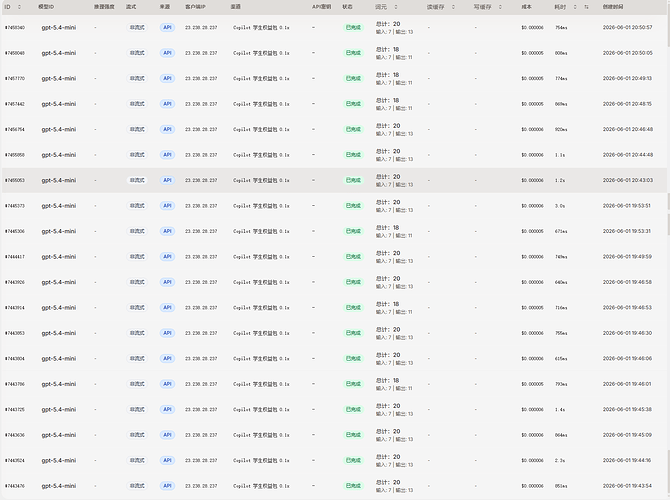Select the 模型ID column header
Image resolution: width=670 pixels, height=500 pixels.
coord(46,7)
